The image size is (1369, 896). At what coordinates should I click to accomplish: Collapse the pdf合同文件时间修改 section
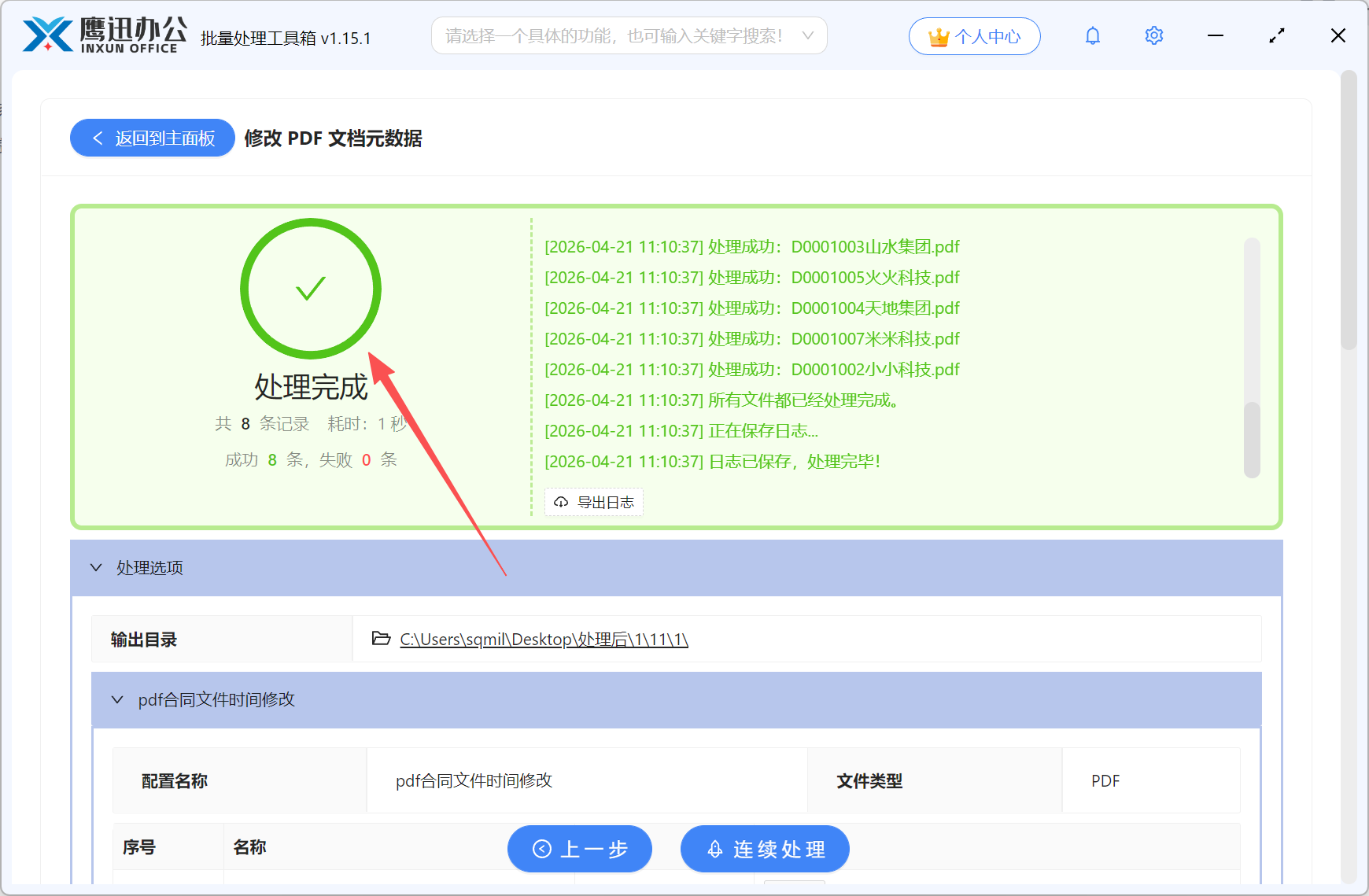118,699
